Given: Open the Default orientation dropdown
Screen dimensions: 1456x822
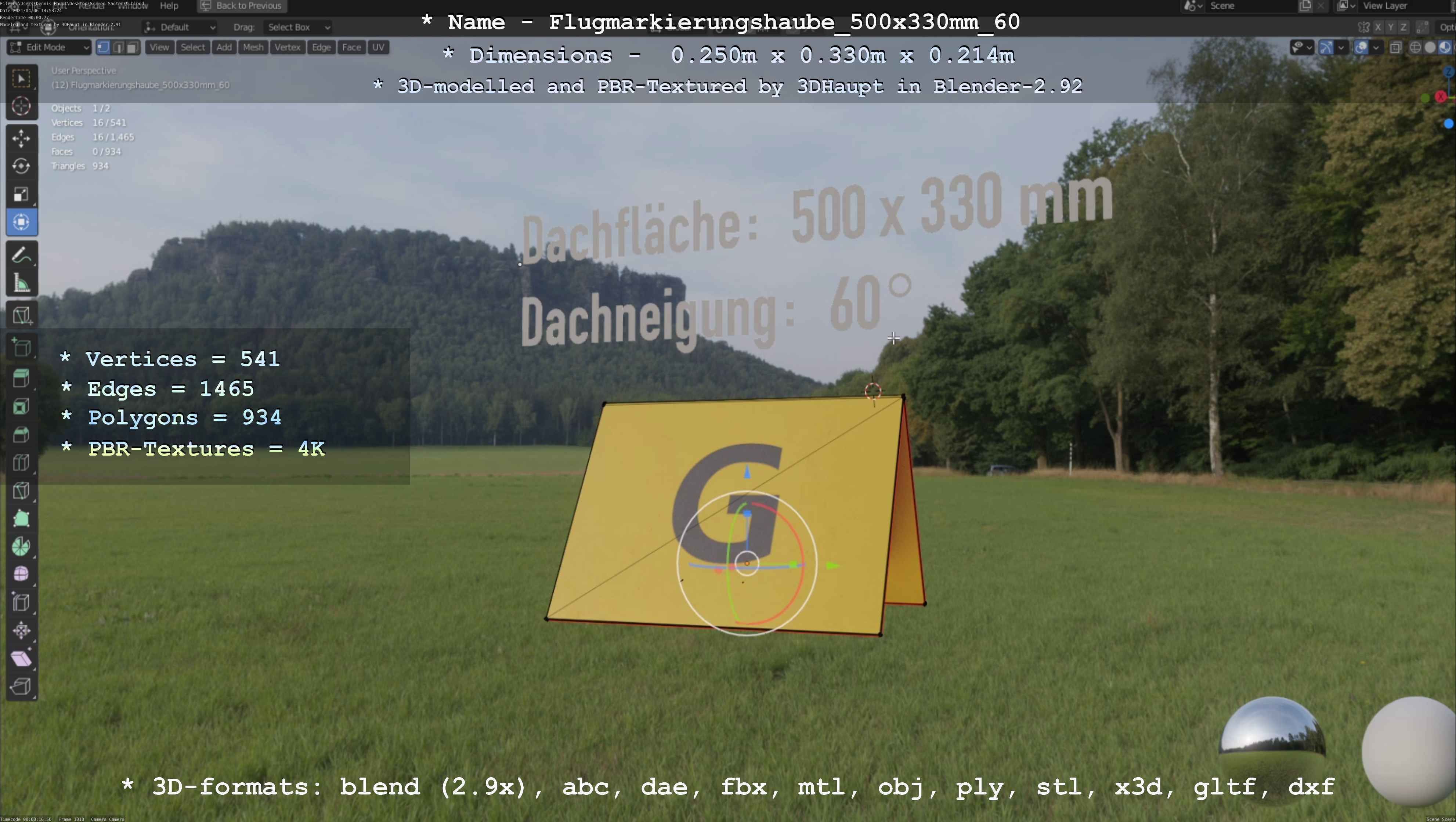Looking at the screenshot, I should (180, 27).
